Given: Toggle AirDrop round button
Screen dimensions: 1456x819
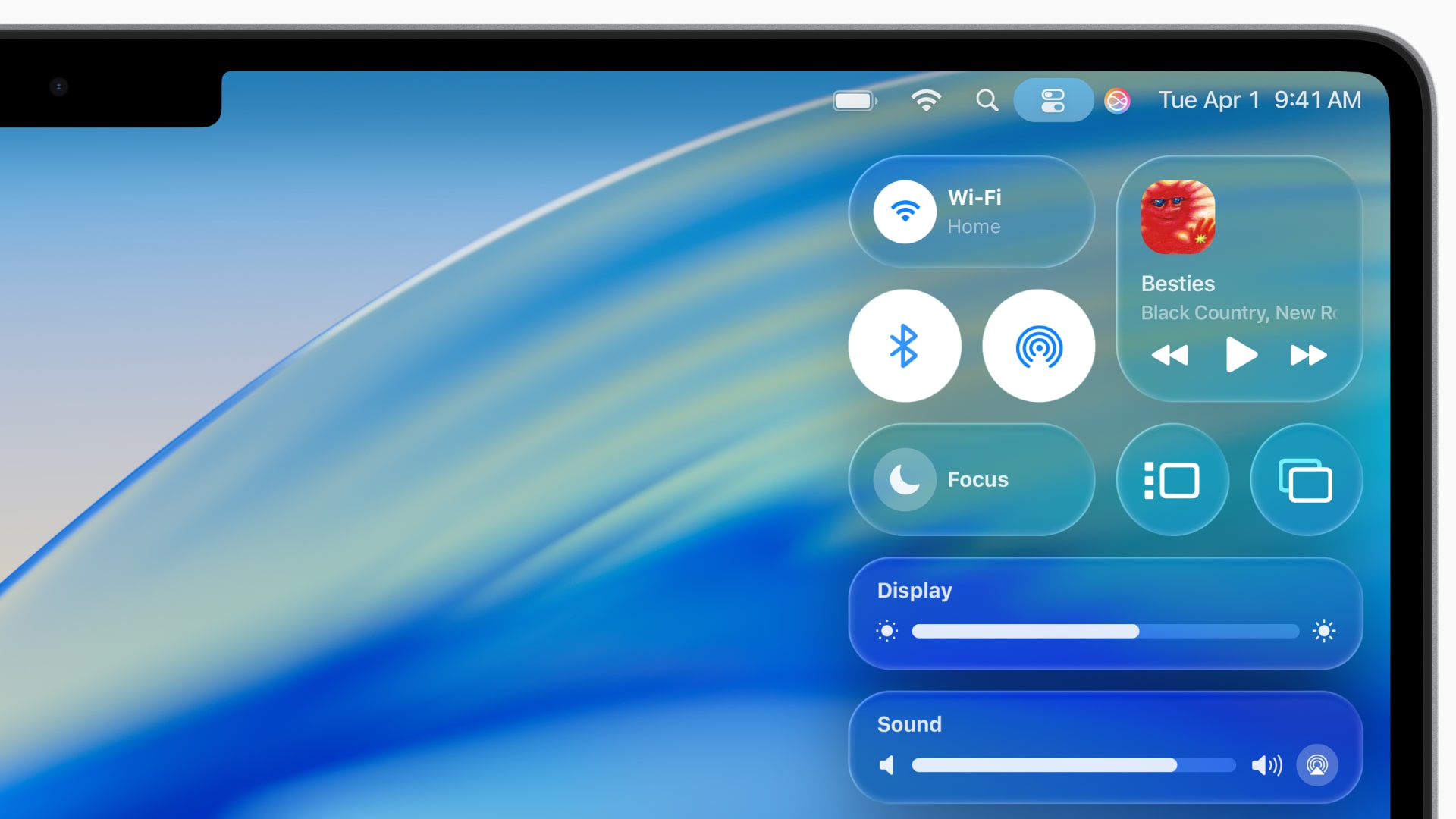Looking at the screenshot, I should (1038, 346).
